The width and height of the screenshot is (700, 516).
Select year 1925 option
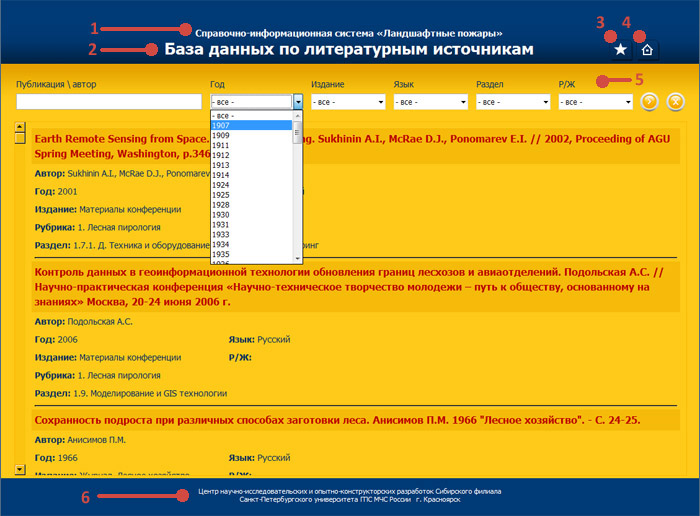pos(251,195)
